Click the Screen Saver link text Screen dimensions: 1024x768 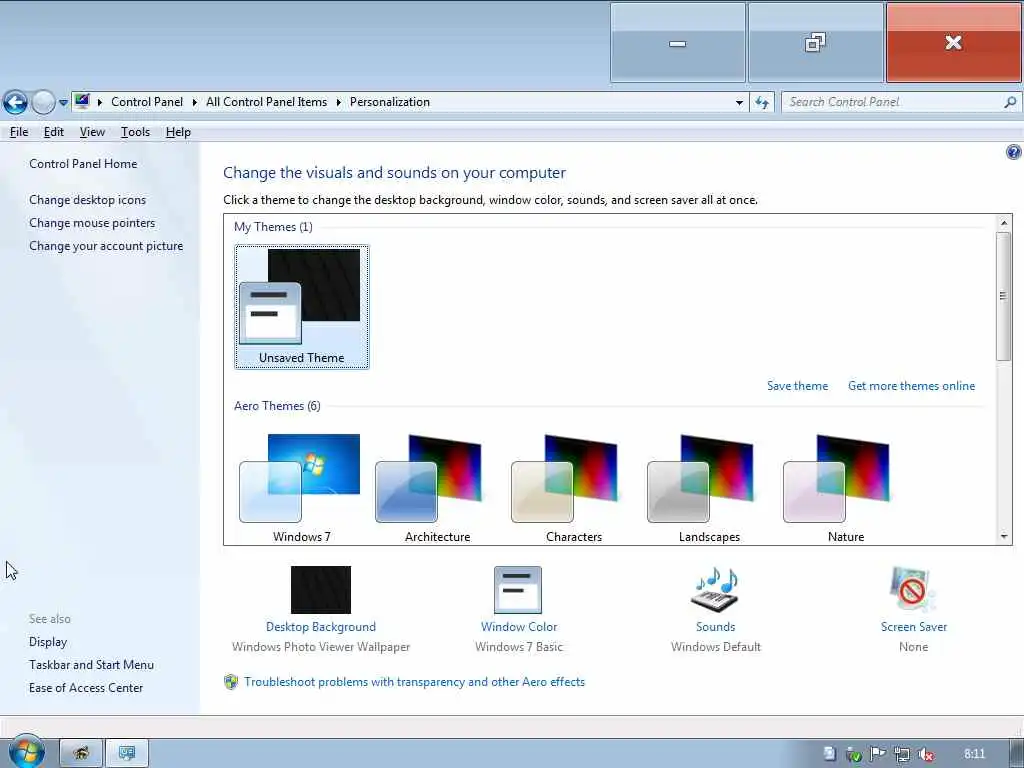914,627
